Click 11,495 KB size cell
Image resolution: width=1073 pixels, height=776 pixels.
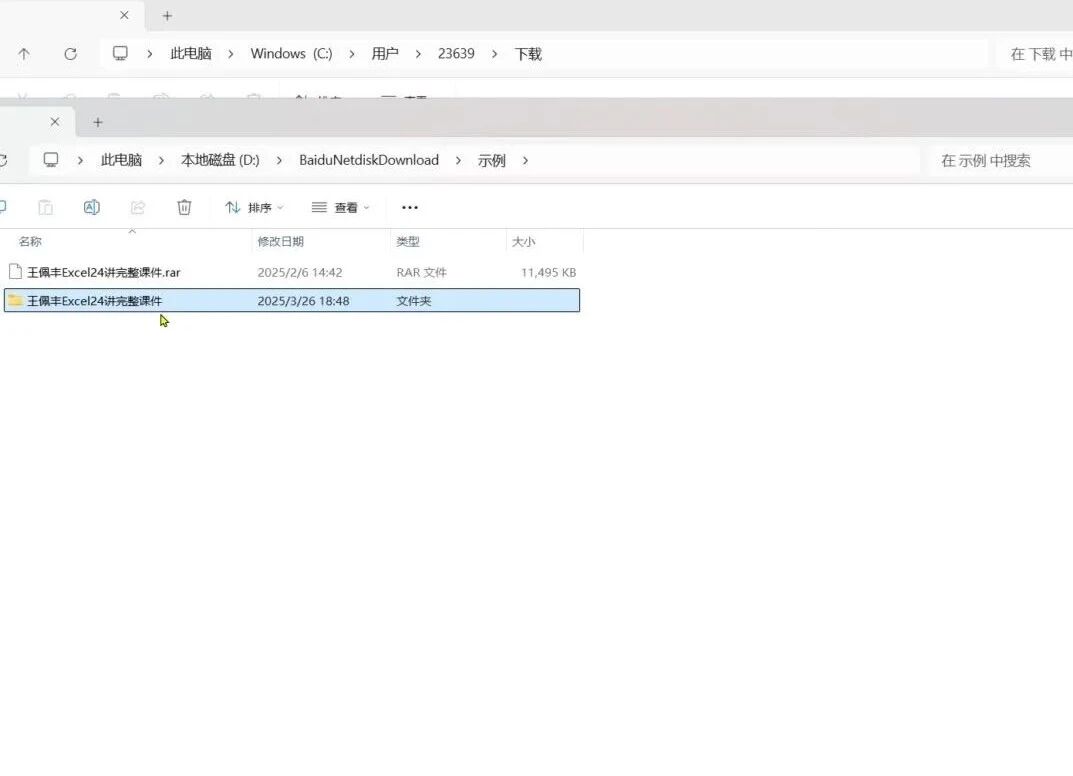click(548, 272)
